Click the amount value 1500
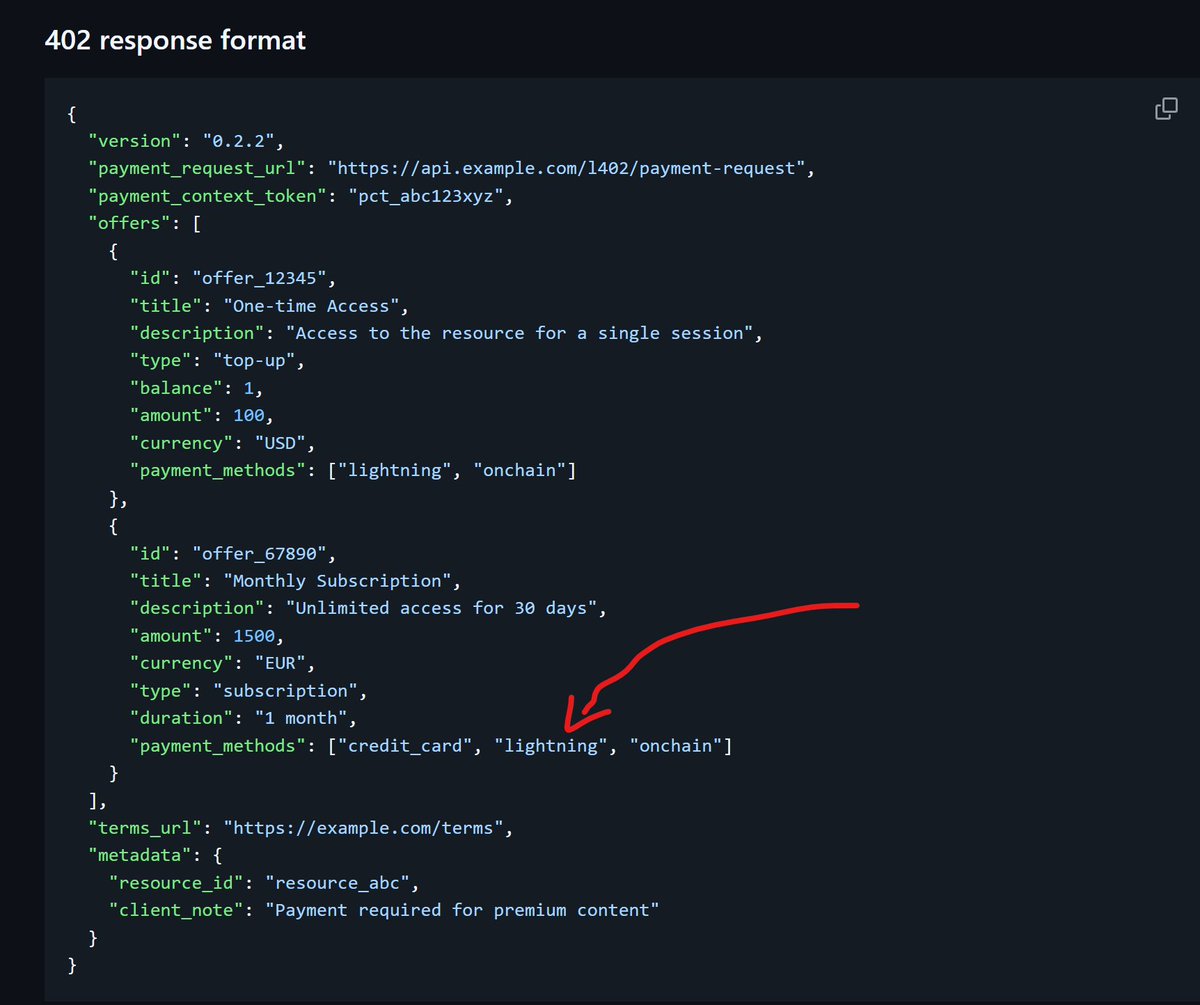Viewport: 1200px width, 1005px height. click(254, 636)
